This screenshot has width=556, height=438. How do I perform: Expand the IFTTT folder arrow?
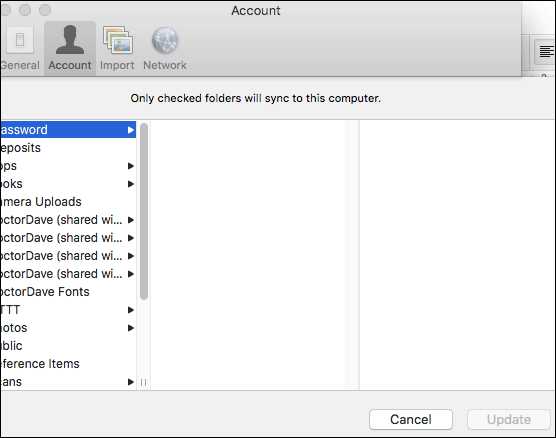(x=131, y=310)
